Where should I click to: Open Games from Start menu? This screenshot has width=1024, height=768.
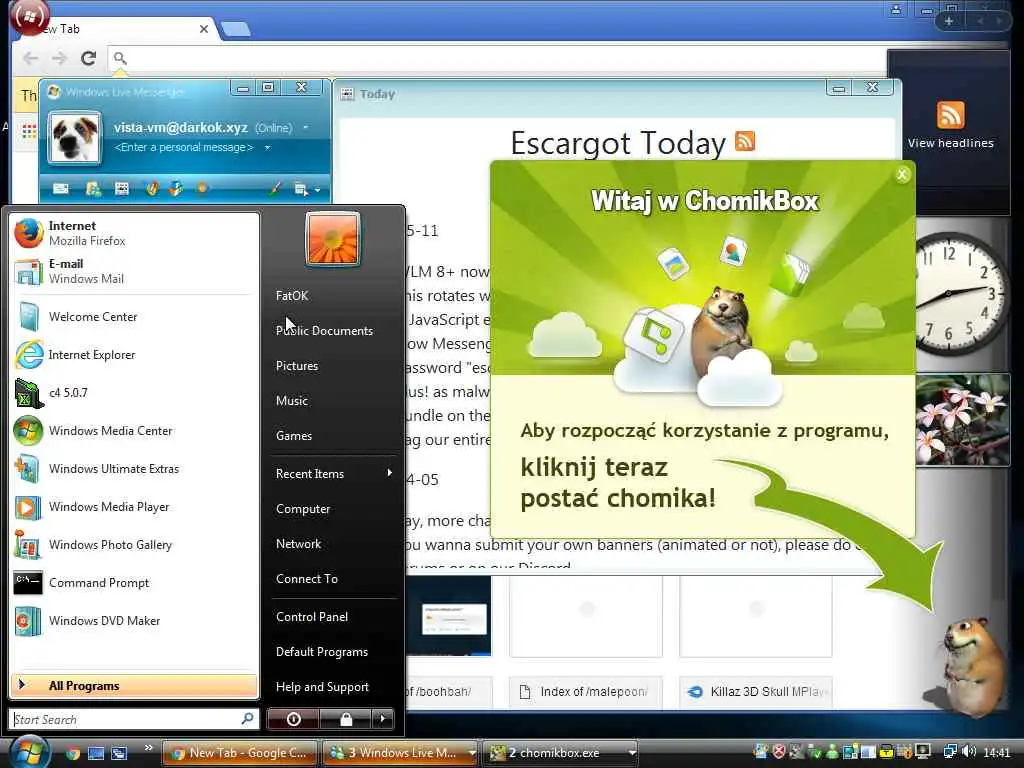point(294,436)
